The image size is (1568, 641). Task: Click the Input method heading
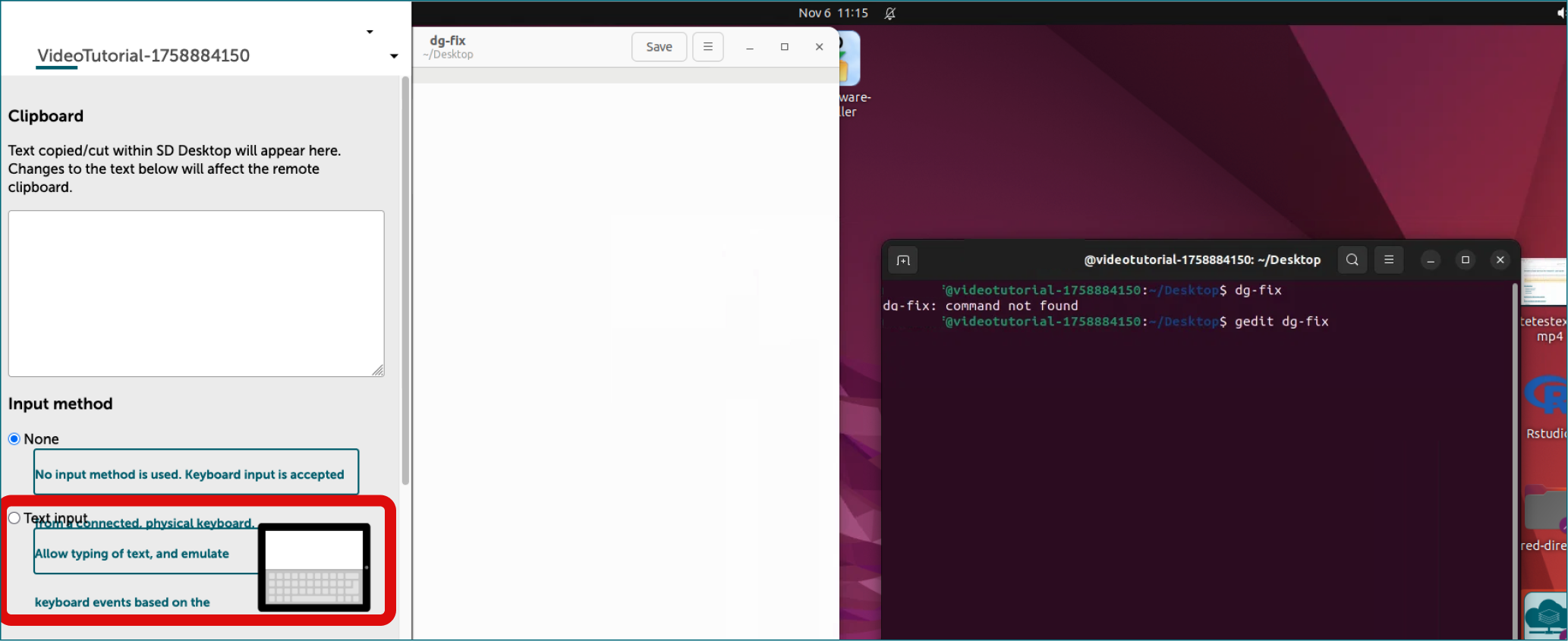(60, 404)
